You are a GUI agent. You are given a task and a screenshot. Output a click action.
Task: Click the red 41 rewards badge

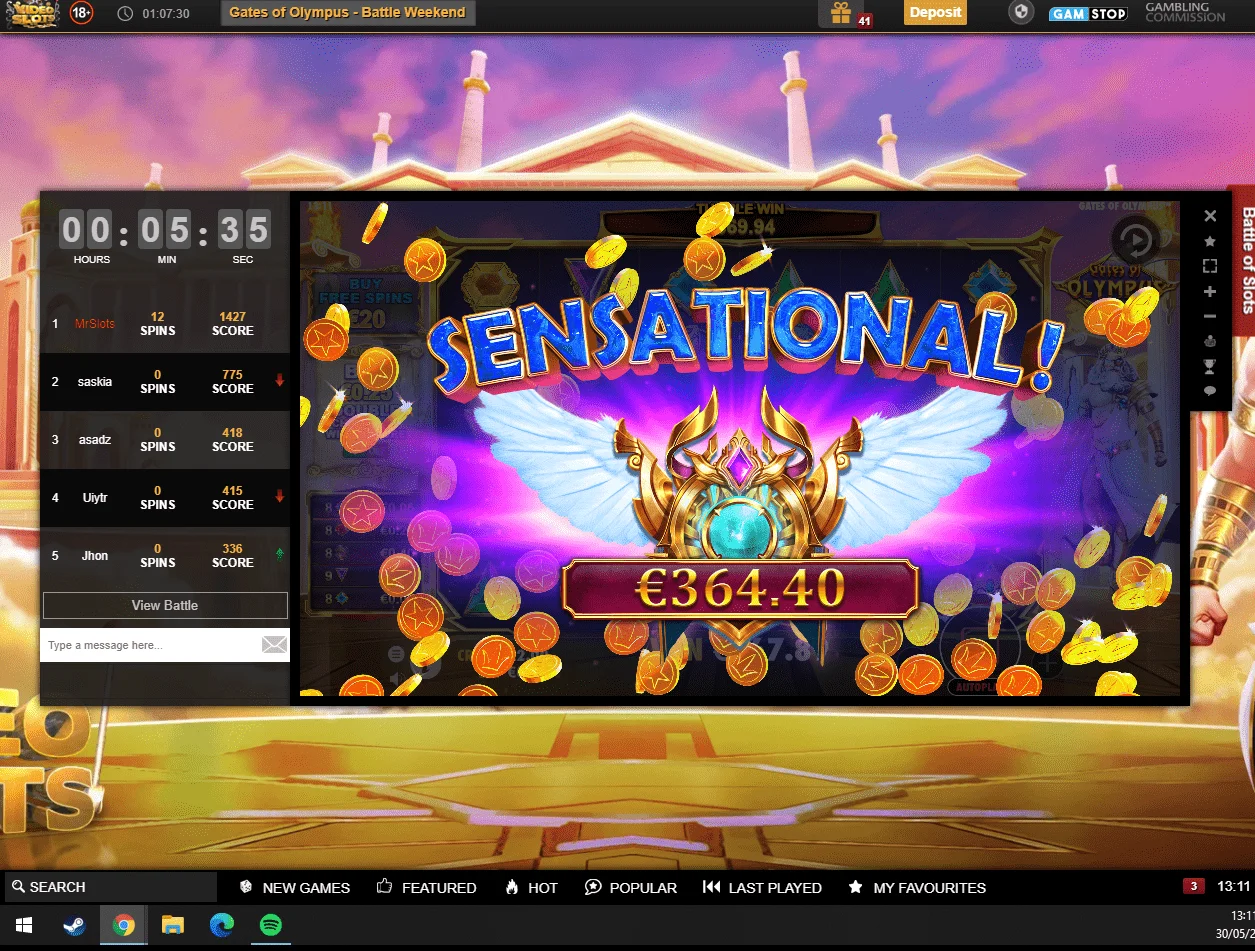click(x=864, y=20)
